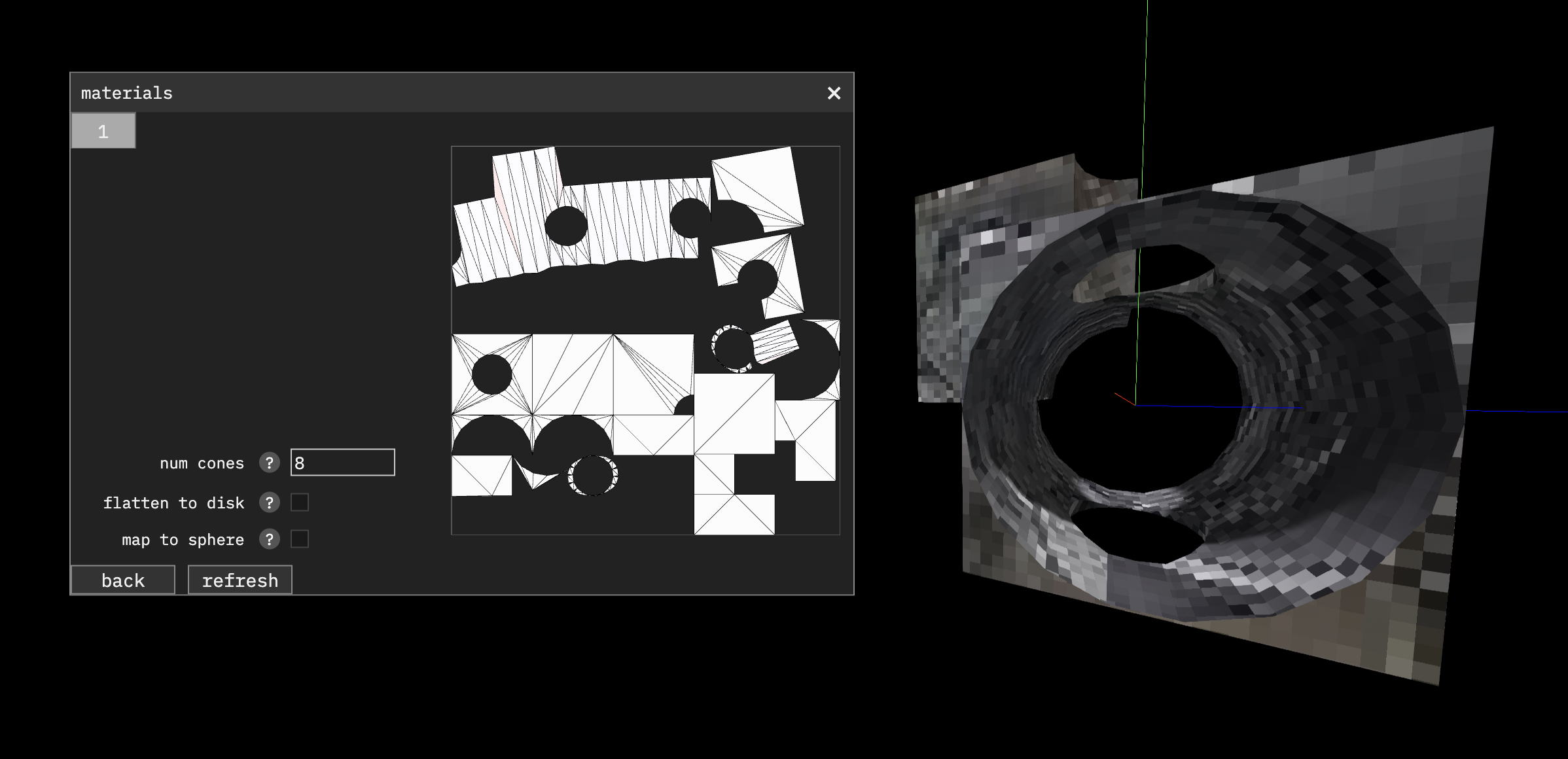Toggle map to sphere on
This screenshot has width=1568, height=759.
(300, 540)
